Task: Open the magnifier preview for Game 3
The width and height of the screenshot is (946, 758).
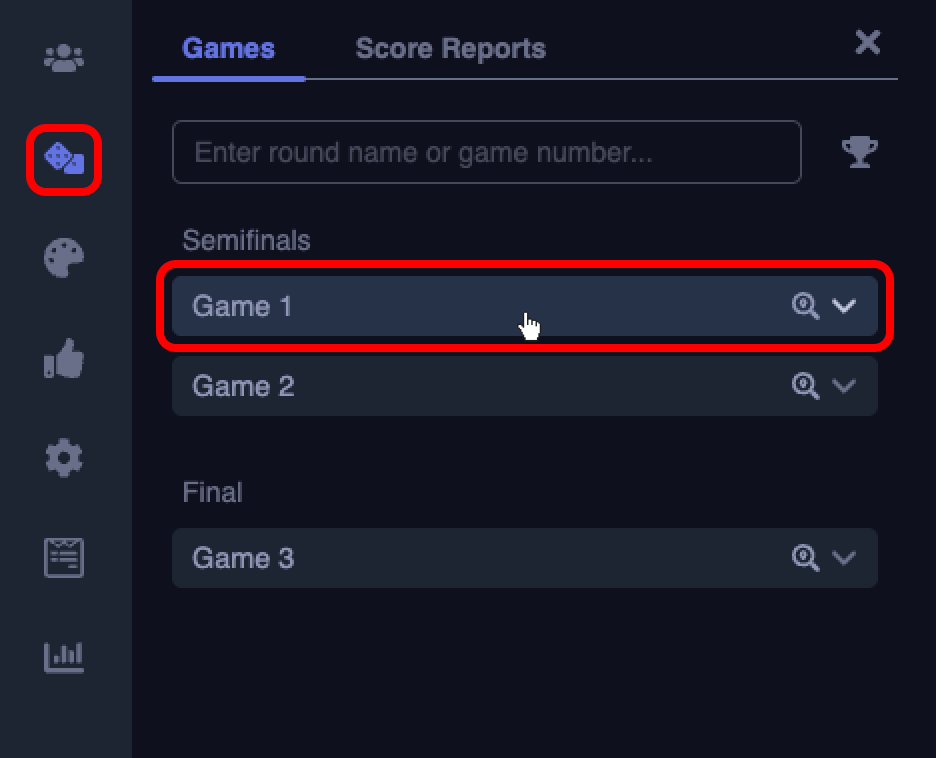Action: pyautogui.click(x=805, y=558)
